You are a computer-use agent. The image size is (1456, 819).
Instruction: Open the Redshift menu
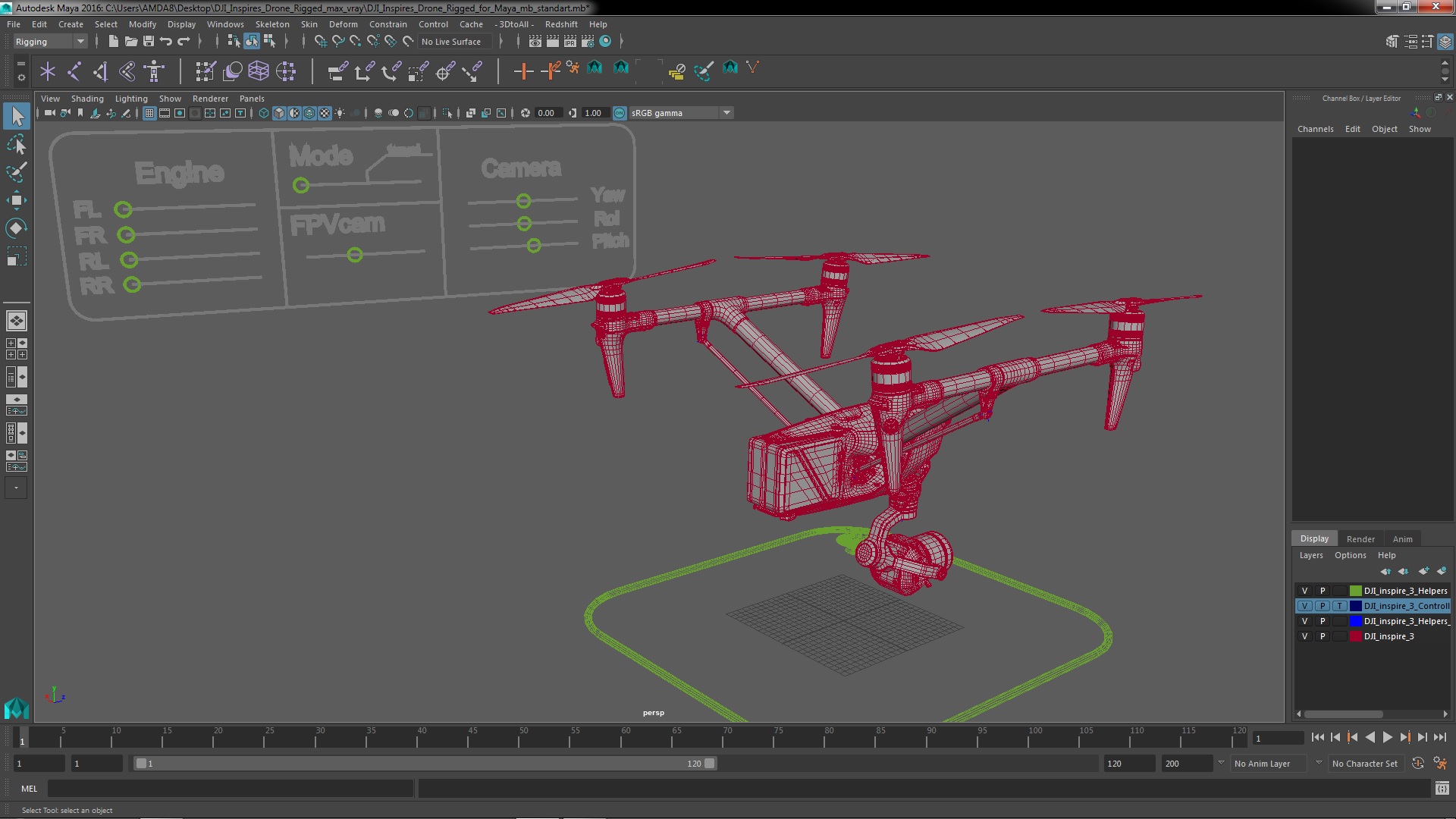[x=561, y=24]
